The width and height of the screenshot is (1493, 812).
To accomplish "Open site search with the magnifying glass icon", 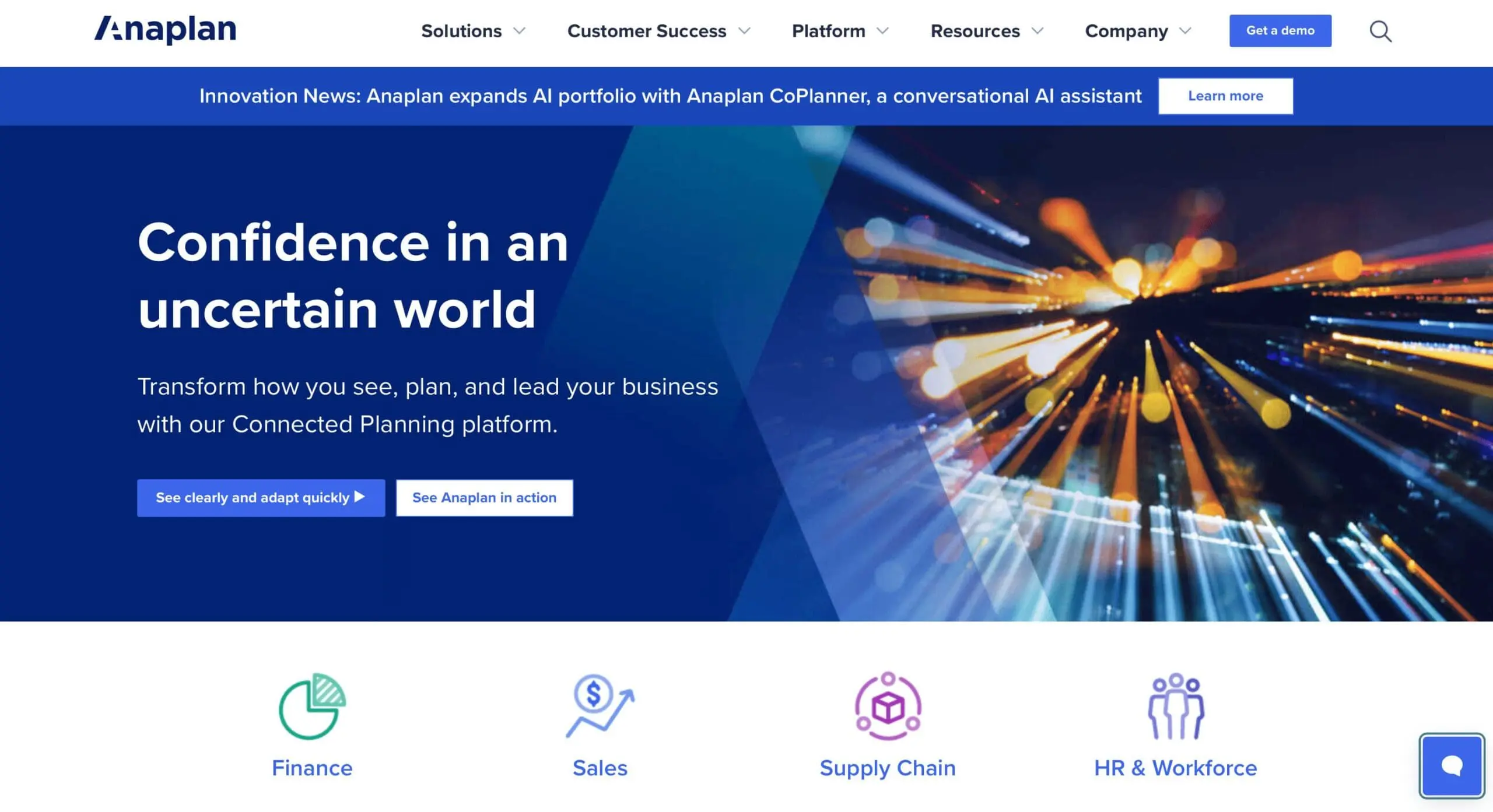I will (x=1380, y=31).
